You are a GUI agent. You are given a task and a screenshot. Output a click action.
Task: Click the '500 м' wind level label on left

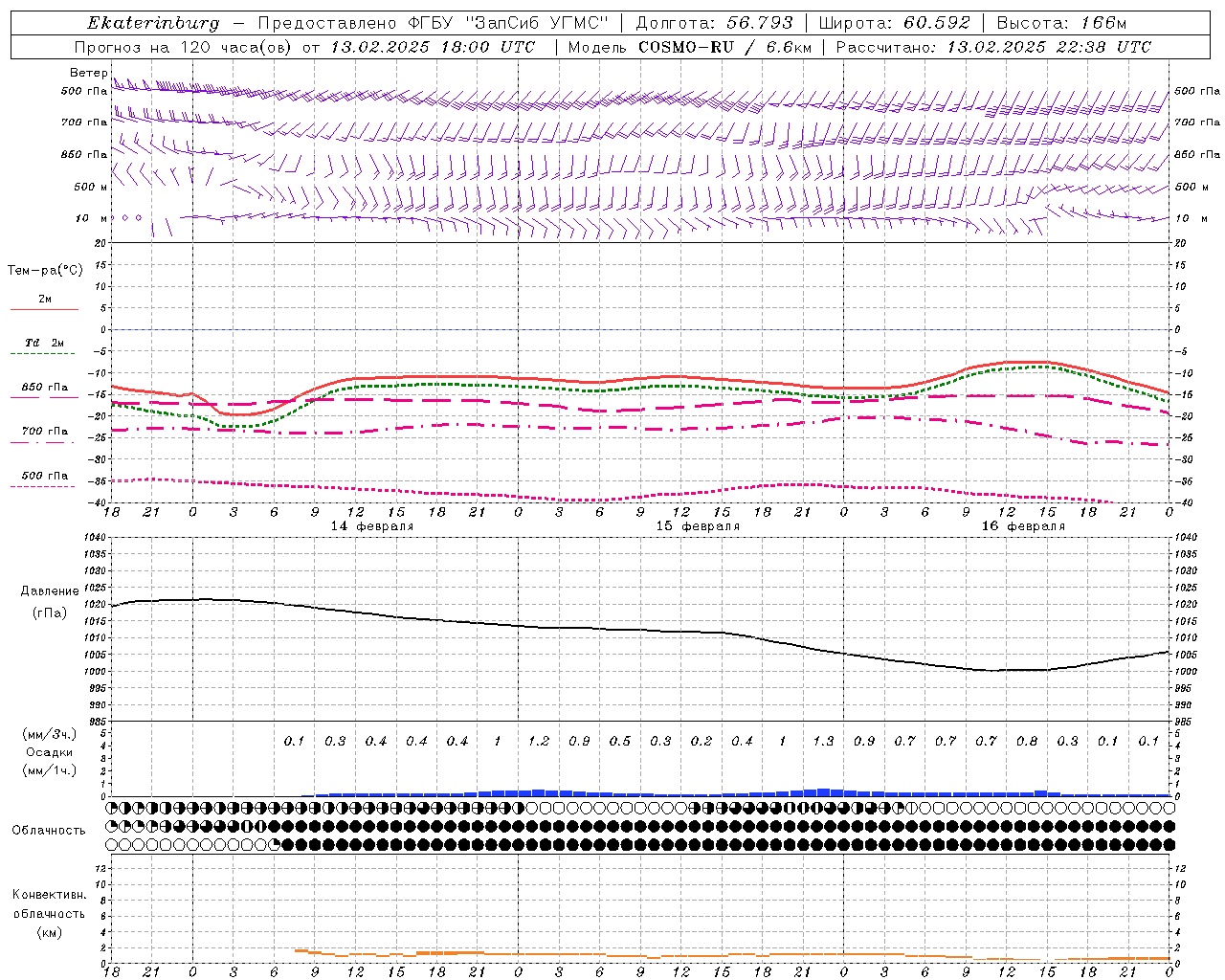coord(91,187)
